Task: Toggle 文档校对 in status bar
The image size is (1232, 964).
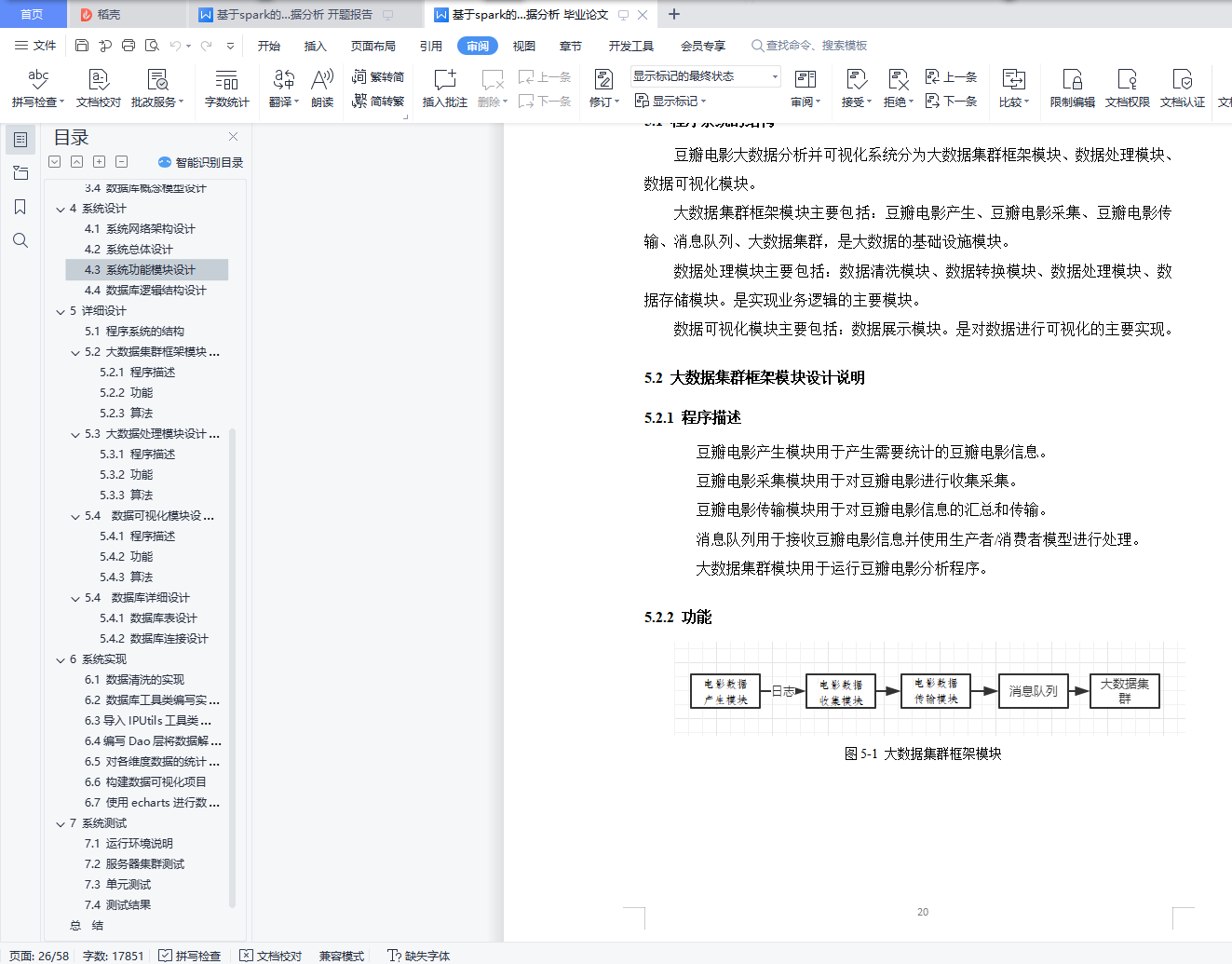Action: [x=271, y=956]
